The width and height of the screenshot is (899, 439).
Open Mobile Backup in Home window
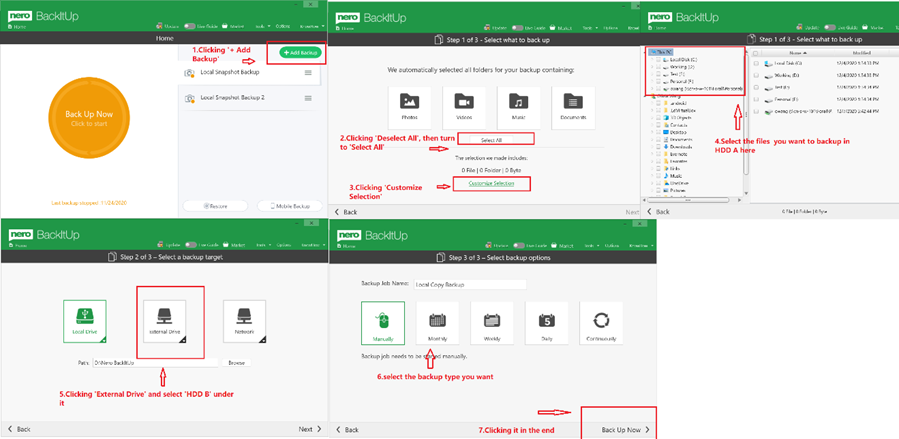290,206
